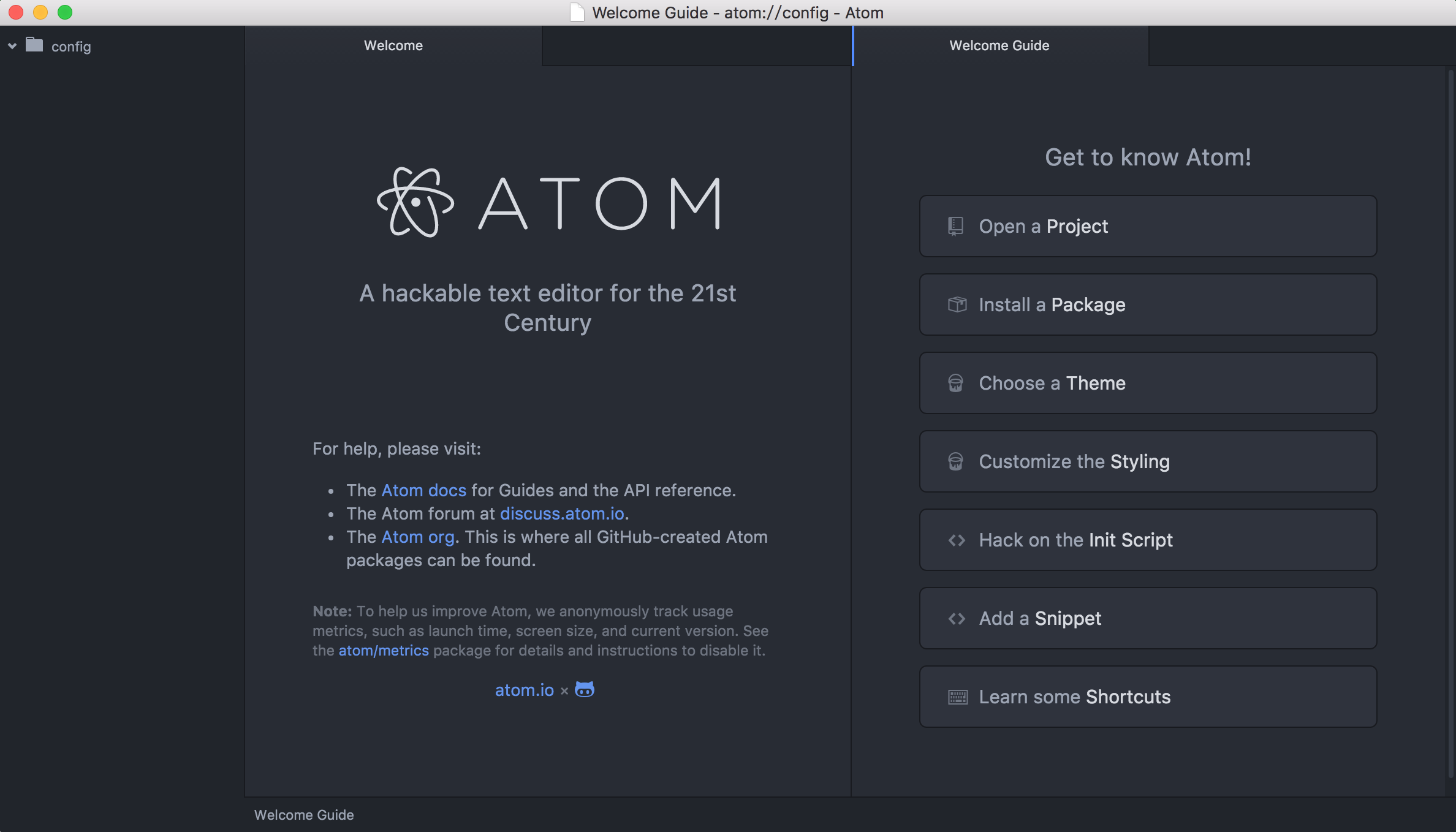Image resolution: width=1456 pixels, height=832 pixels.
Task: Switch to the Welcome Guide tab
Action: pos(999,45)
